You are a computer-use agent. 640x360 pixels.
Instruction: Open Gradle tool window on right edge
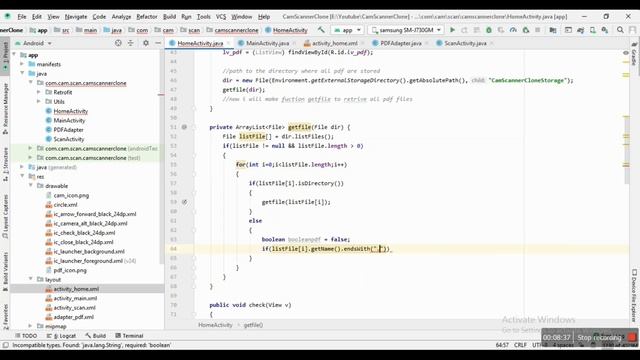(634, 54)
